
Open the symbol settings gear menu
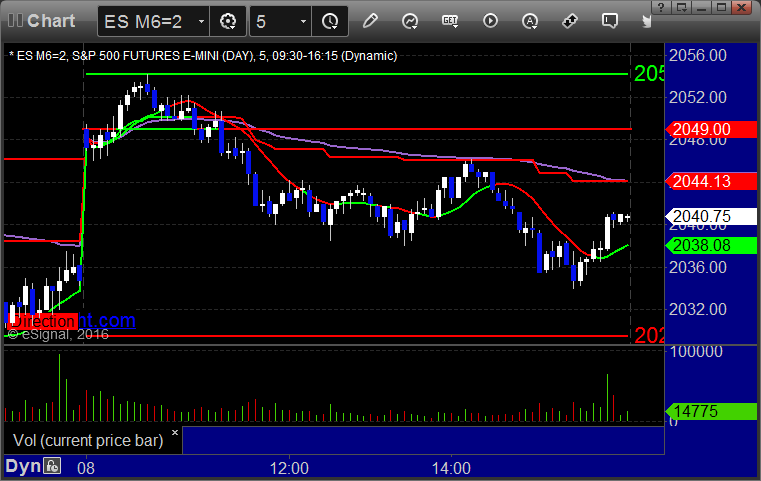click(x=228, y=21)
